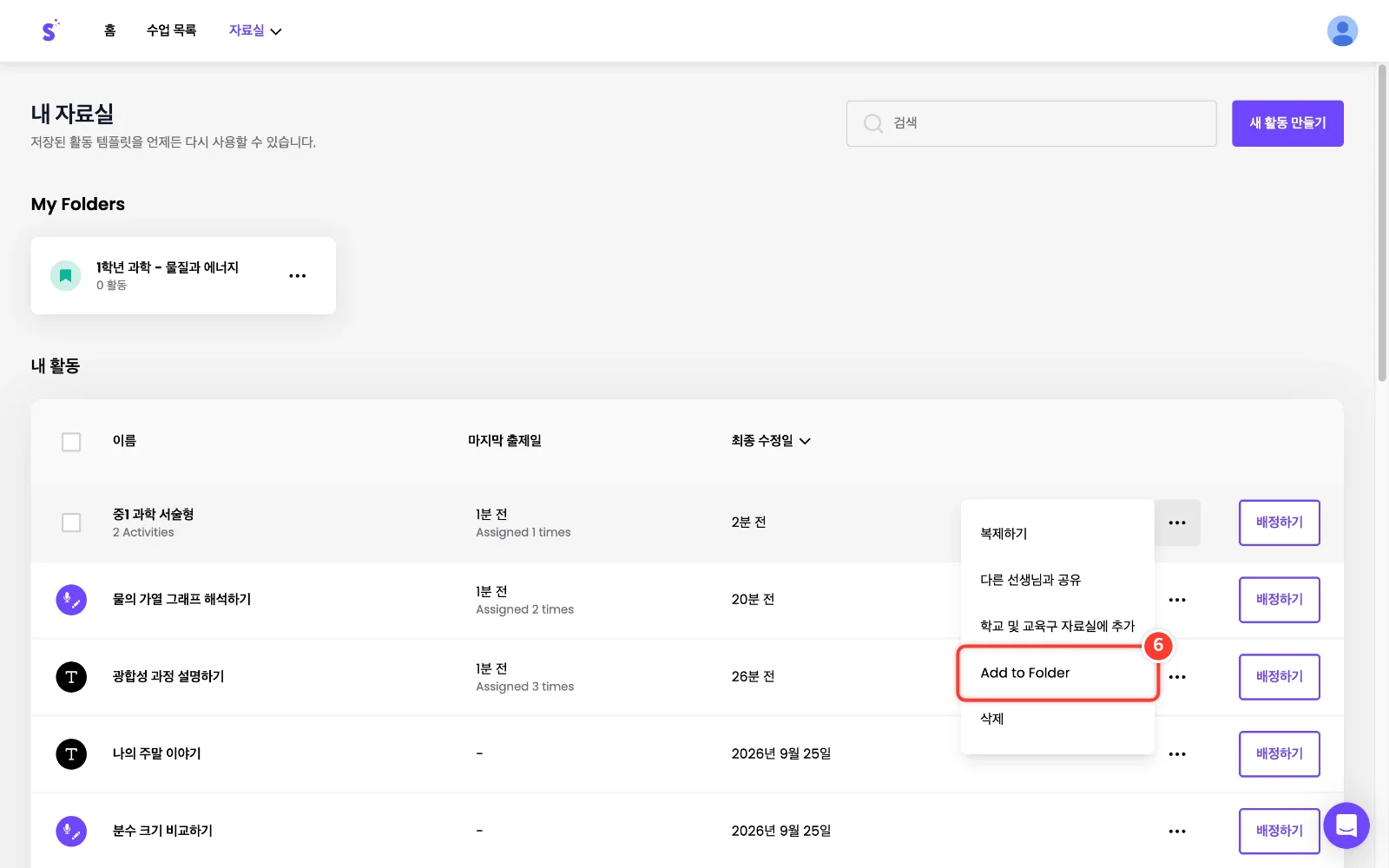Click the T icon of 광합성 과정 설명하기
1389x868 pixels.
[x=71, y=677]
